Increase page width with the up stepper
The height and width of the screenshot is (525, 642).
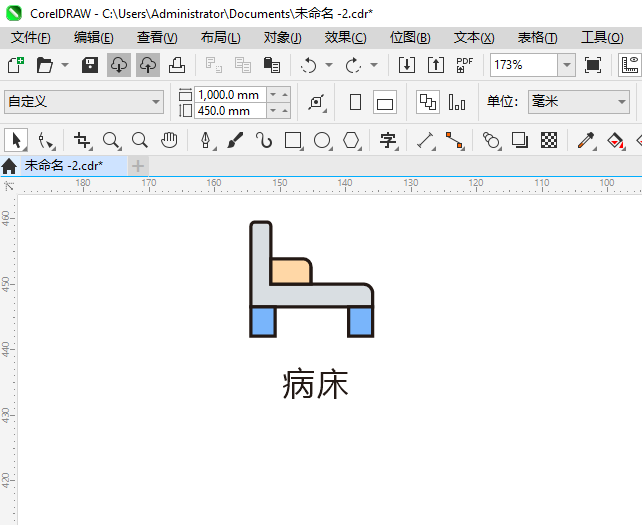pyautogui.click(x=285, y=95)
